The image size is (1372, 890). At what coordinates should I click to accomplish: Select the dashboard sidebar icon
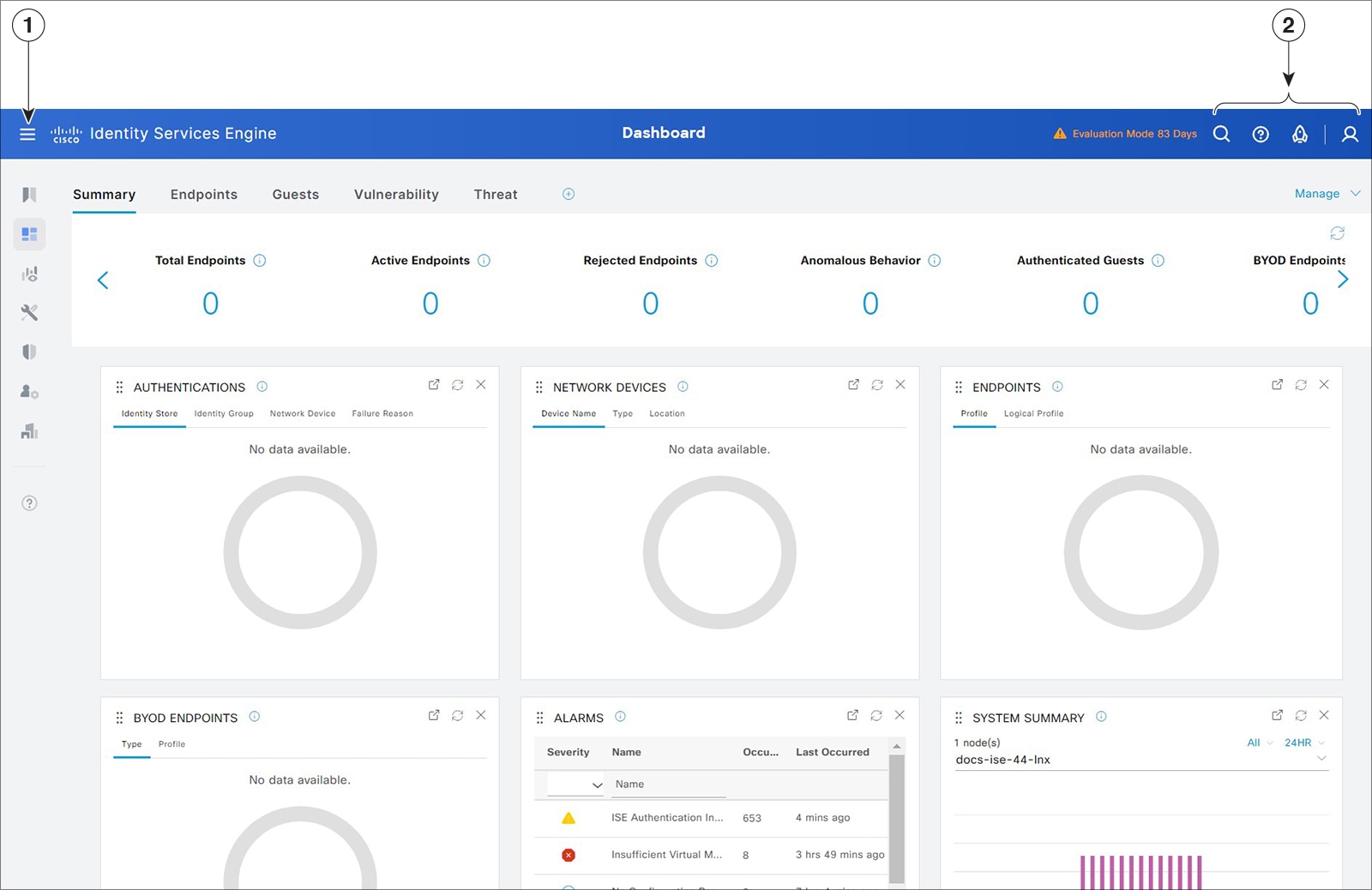pos(29,234)
